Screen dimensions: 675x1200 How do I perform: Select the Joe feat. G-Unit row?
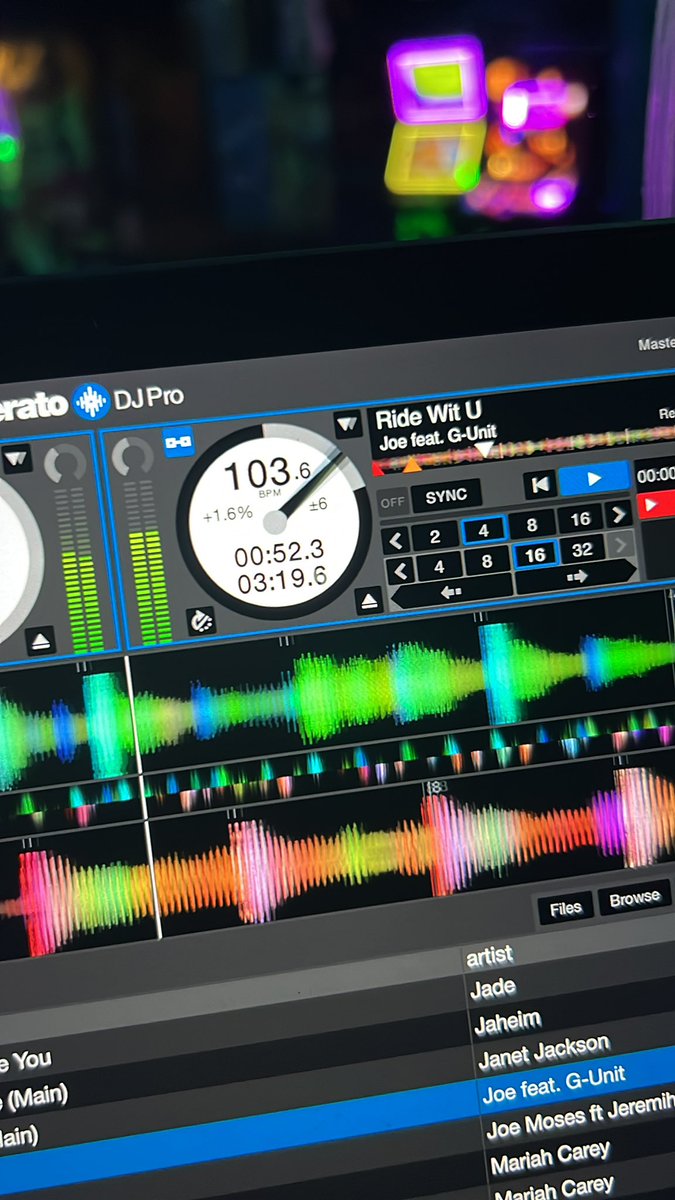pyautogui.click(x=553, y=1084)
